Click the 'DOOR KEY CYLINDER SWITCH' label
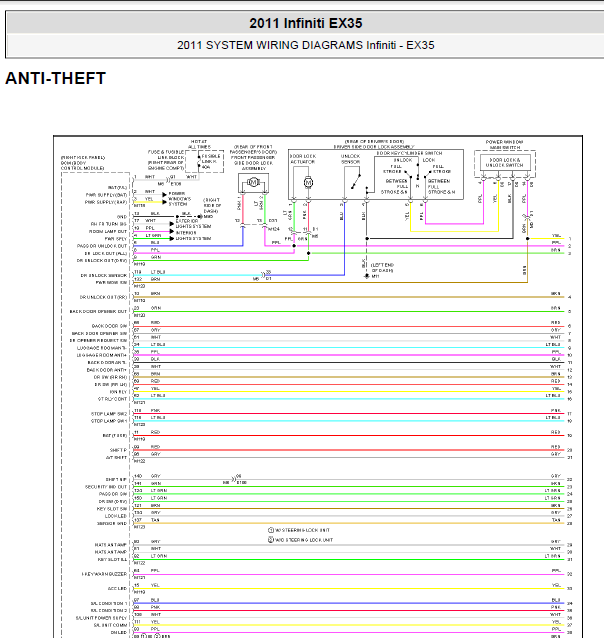This screenshot has height=638, width=604. pos(409,153)
